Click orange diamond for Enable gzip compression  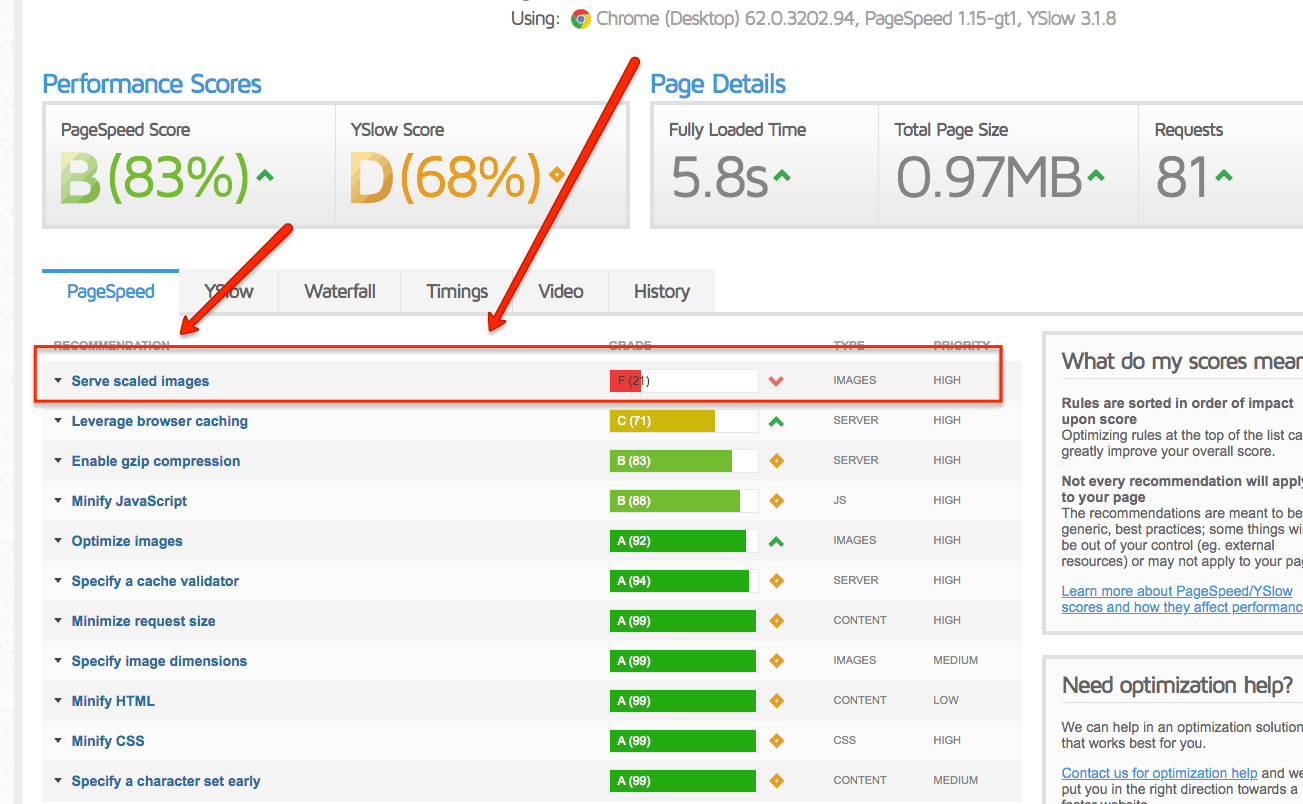776,461
